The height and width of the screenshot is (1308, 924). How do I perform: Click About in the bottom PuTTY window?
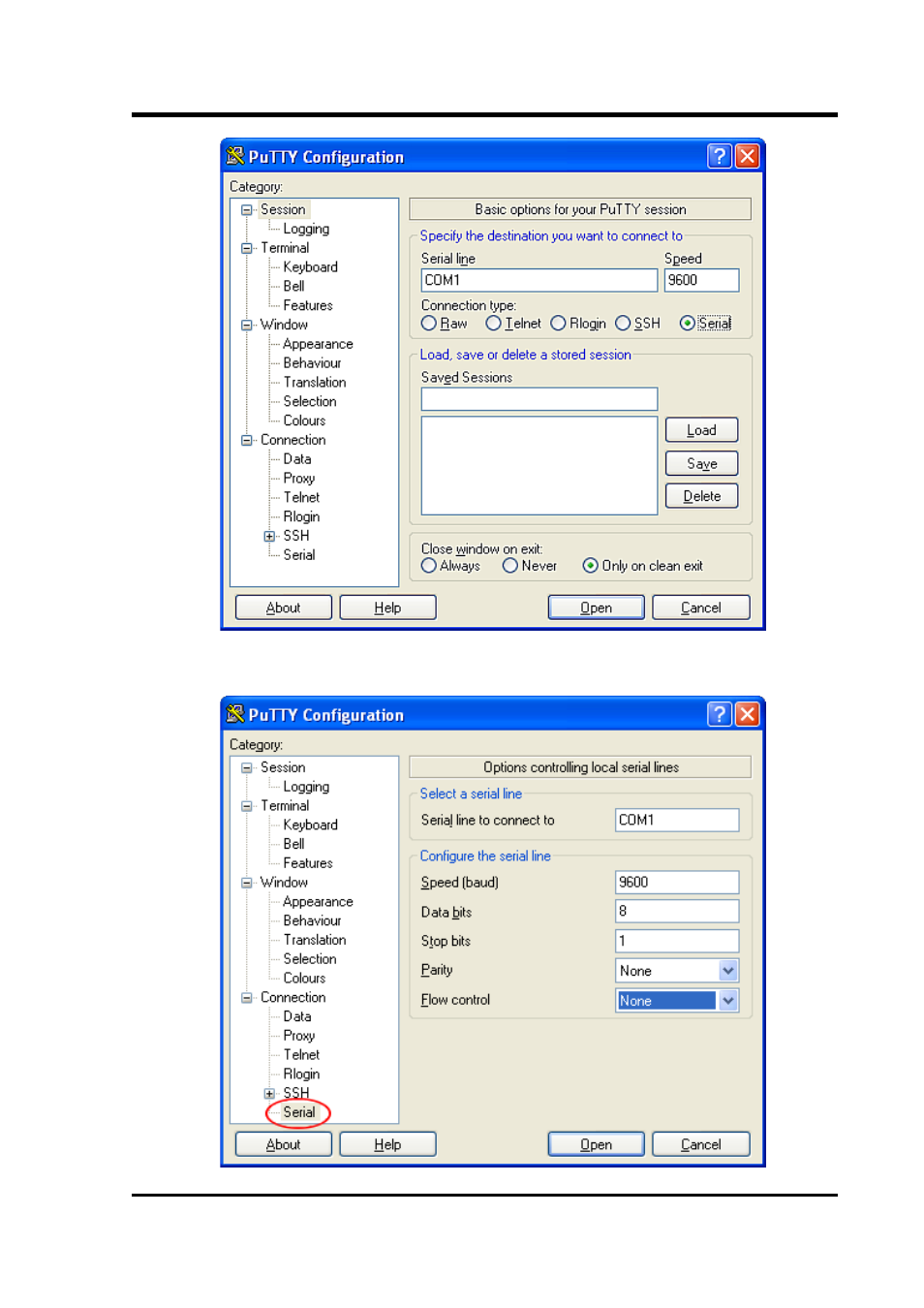pyautogui.click(x=283, y=1144)
